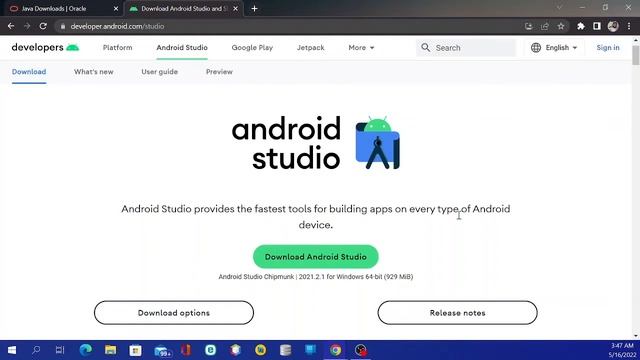Open the Mail app with 99+ badge
The width and height of the screenshot is (640, 360).
[162, 350]
